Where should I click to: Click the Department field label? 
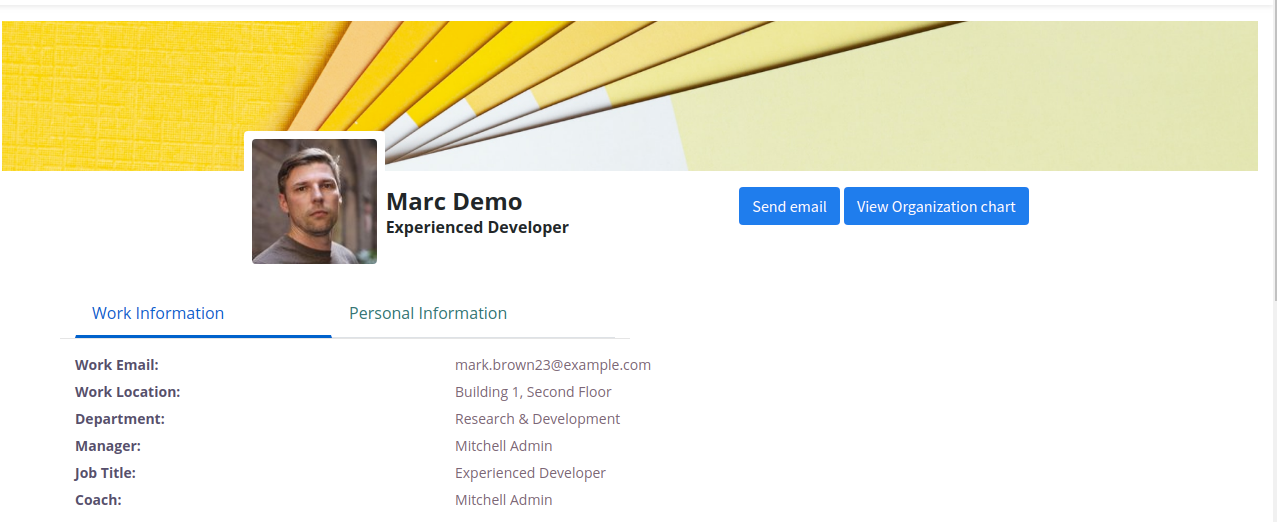click(120, 419)
